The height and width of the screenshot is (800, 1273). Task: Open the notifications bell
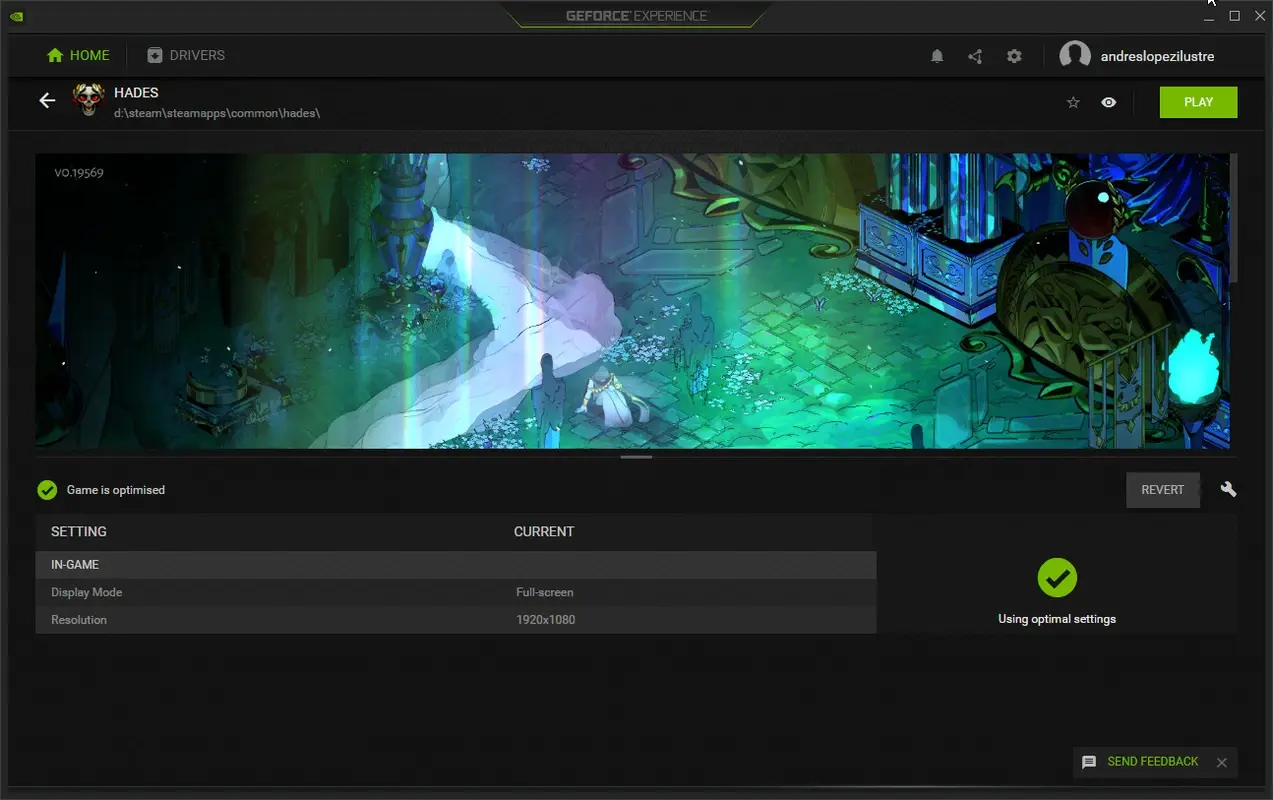point(937,56)
